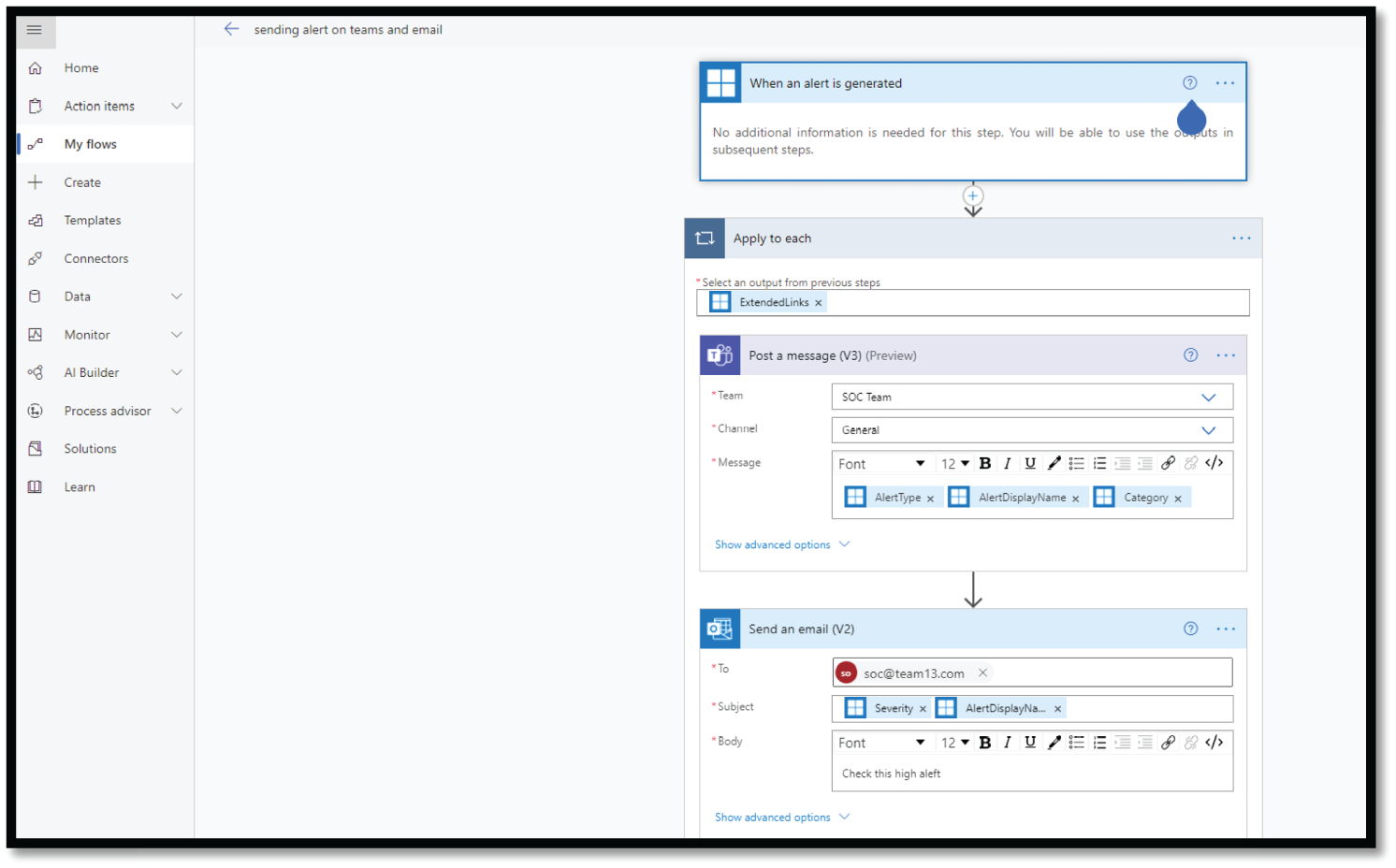Viewport: 1396px width, 868px height.
Task: Open font size dropdown in Body editor
Action: tap(955, 743)
